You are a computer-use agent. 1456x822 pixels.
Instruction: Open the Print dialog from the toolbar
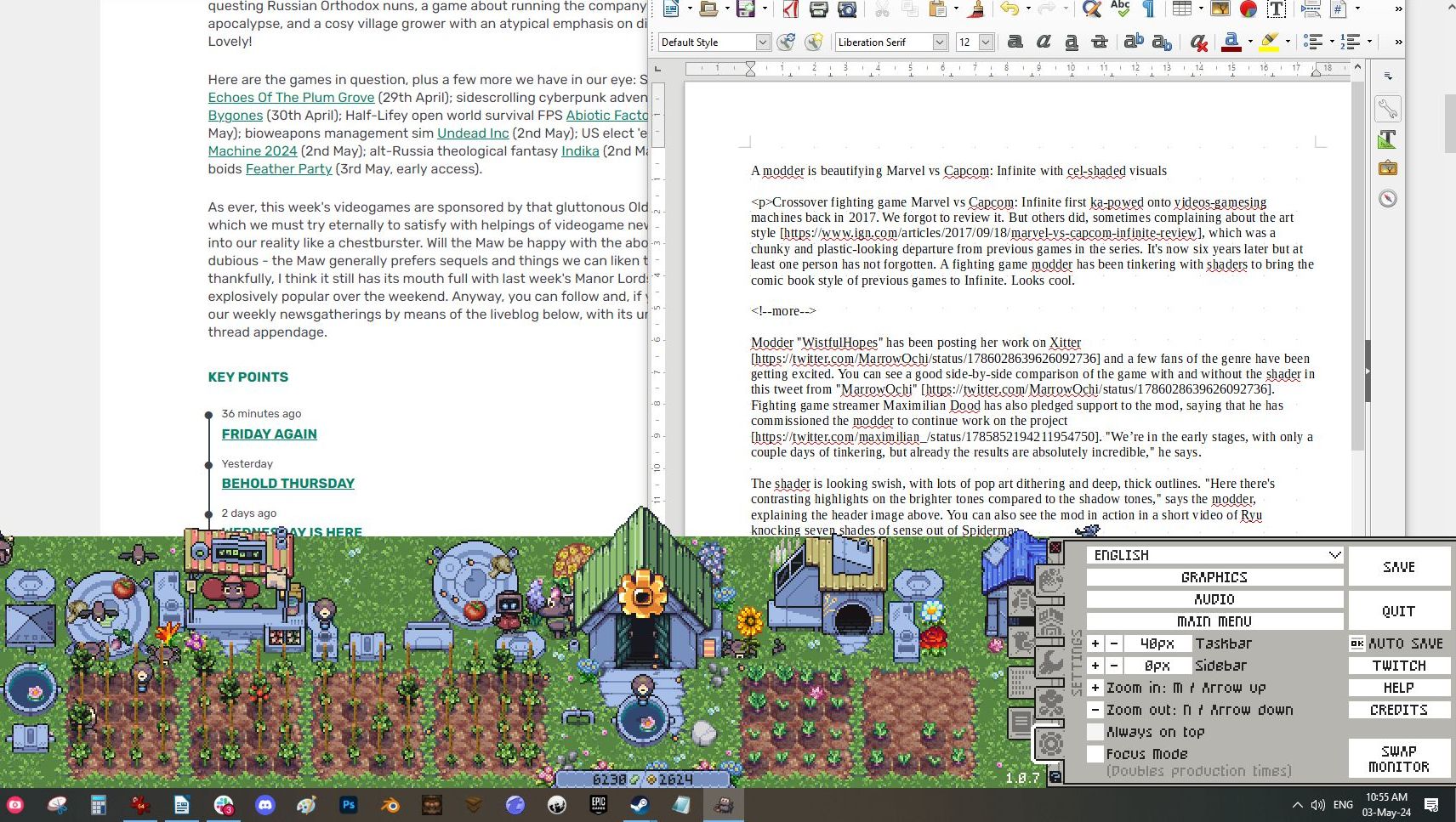click(817, 9)
